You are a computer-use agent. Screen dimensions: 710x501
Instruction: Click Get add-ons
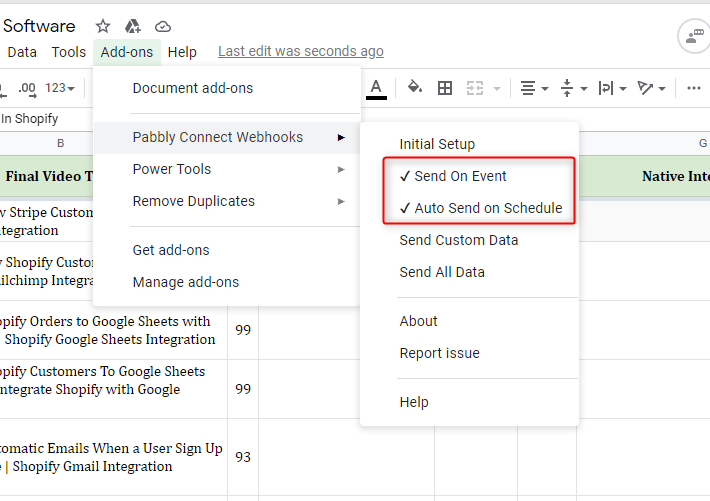(x=227, y=250)
